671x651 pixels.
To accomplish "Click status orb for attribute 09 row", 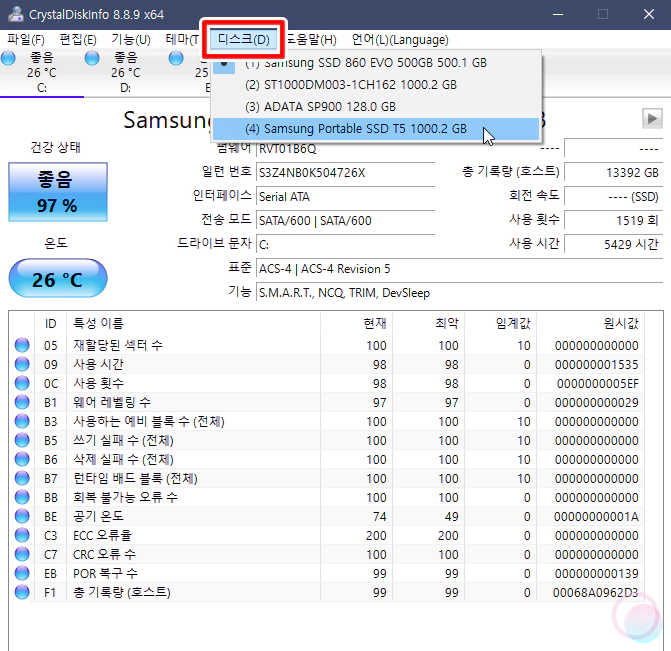I will 22,364.
